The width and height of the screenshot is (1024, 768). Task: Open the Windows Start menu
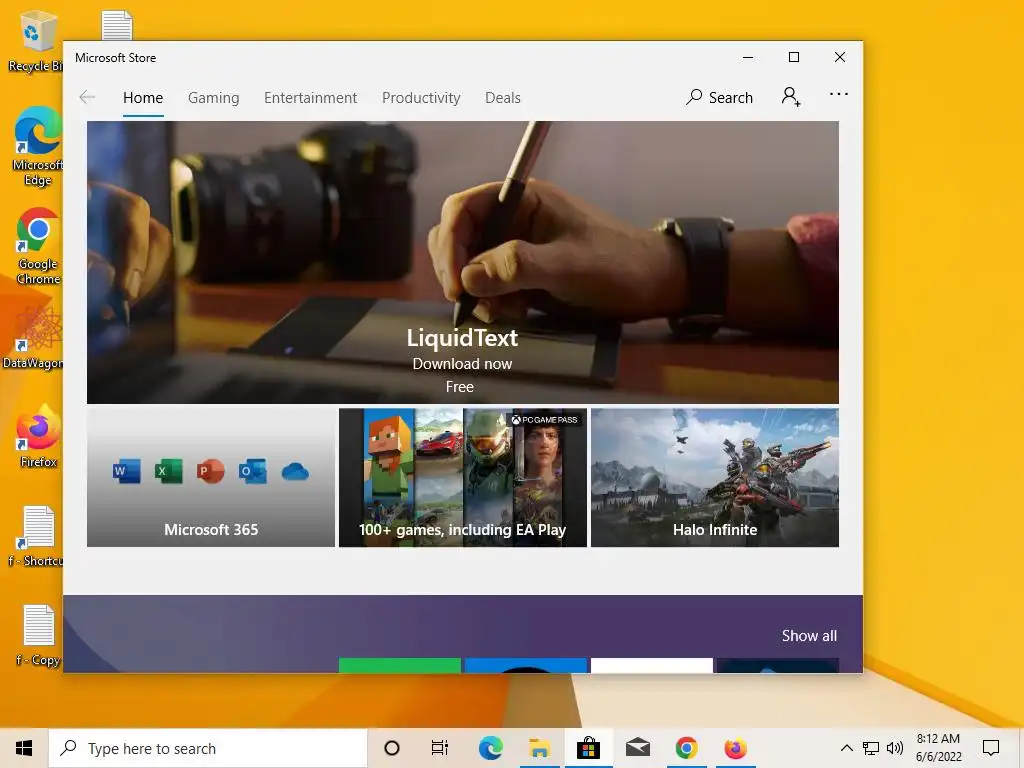[x=24, y=748]
